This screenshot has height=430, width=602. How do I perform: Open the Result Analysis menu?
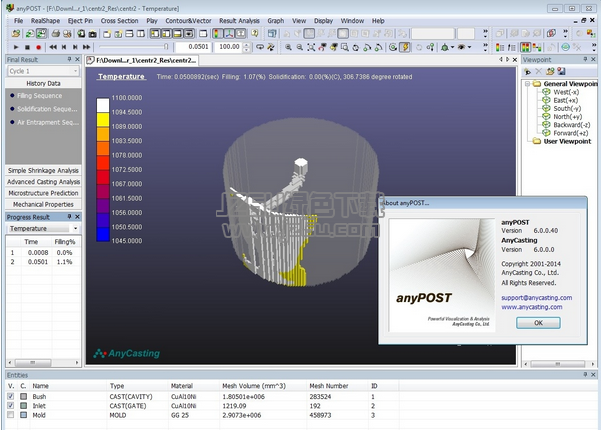[x=239, y=21]
